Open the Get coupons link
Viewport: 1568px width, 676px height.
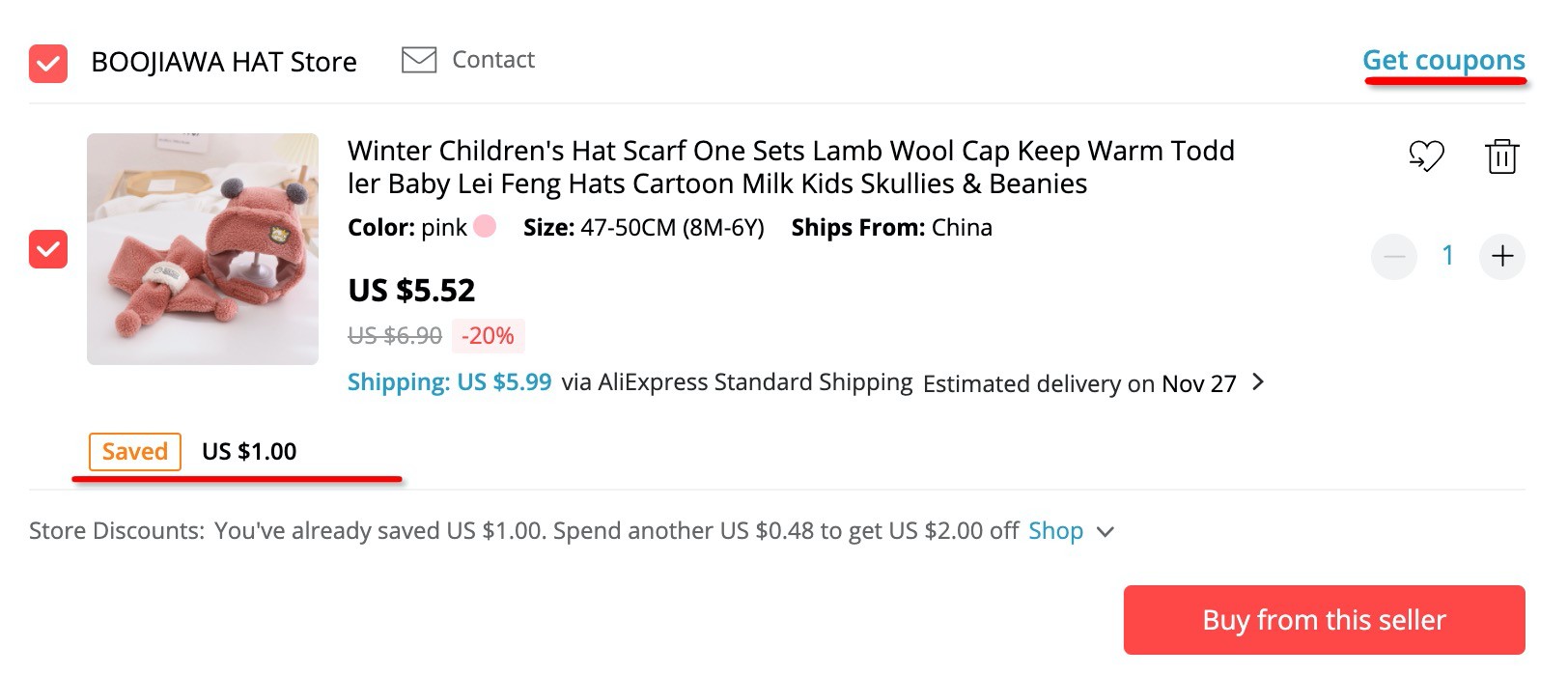point(1443,60)
